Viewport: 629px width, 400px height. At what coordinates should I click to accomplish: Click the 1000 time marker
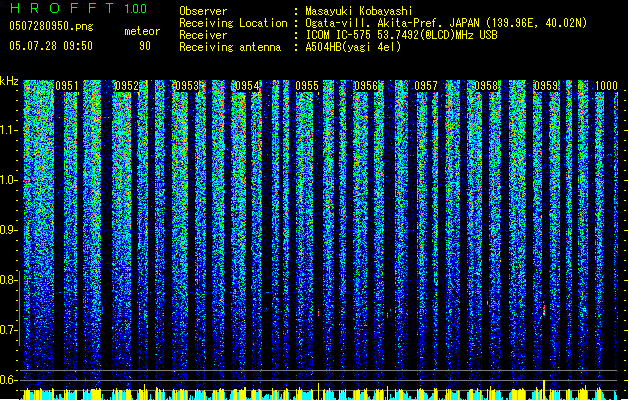pos(606,86)
